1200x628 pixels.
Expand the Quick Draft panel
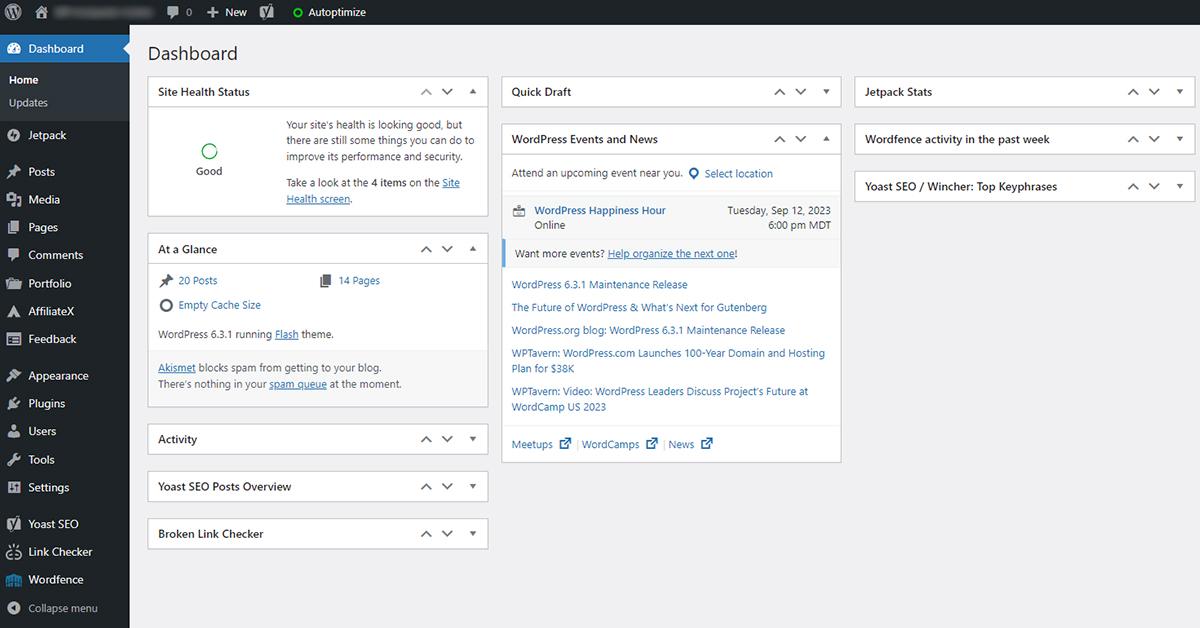tap(826, 92)
